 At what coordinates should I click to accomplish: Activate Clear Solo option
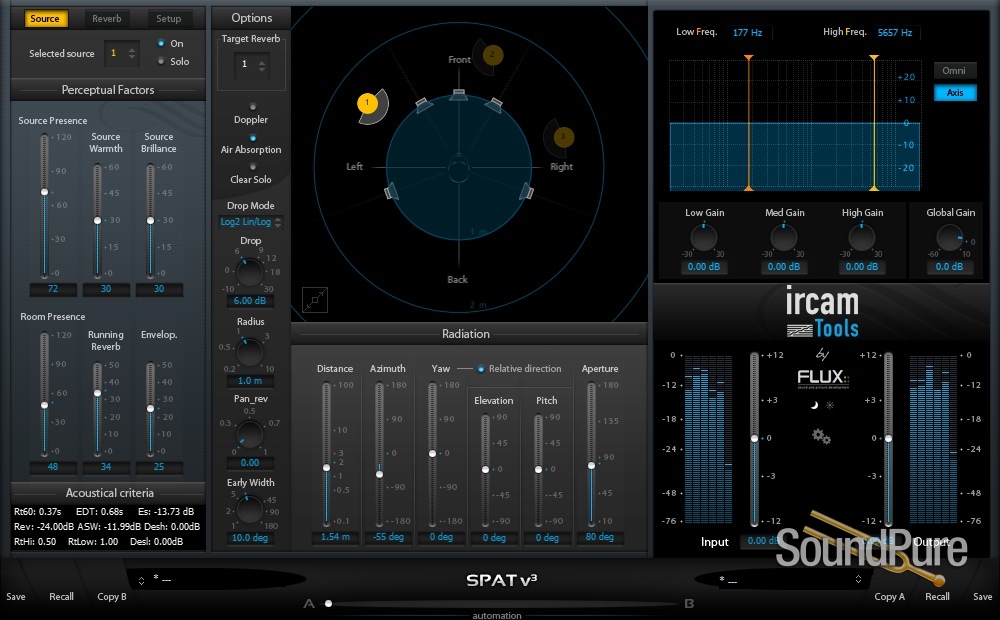(x=253, y=166)
